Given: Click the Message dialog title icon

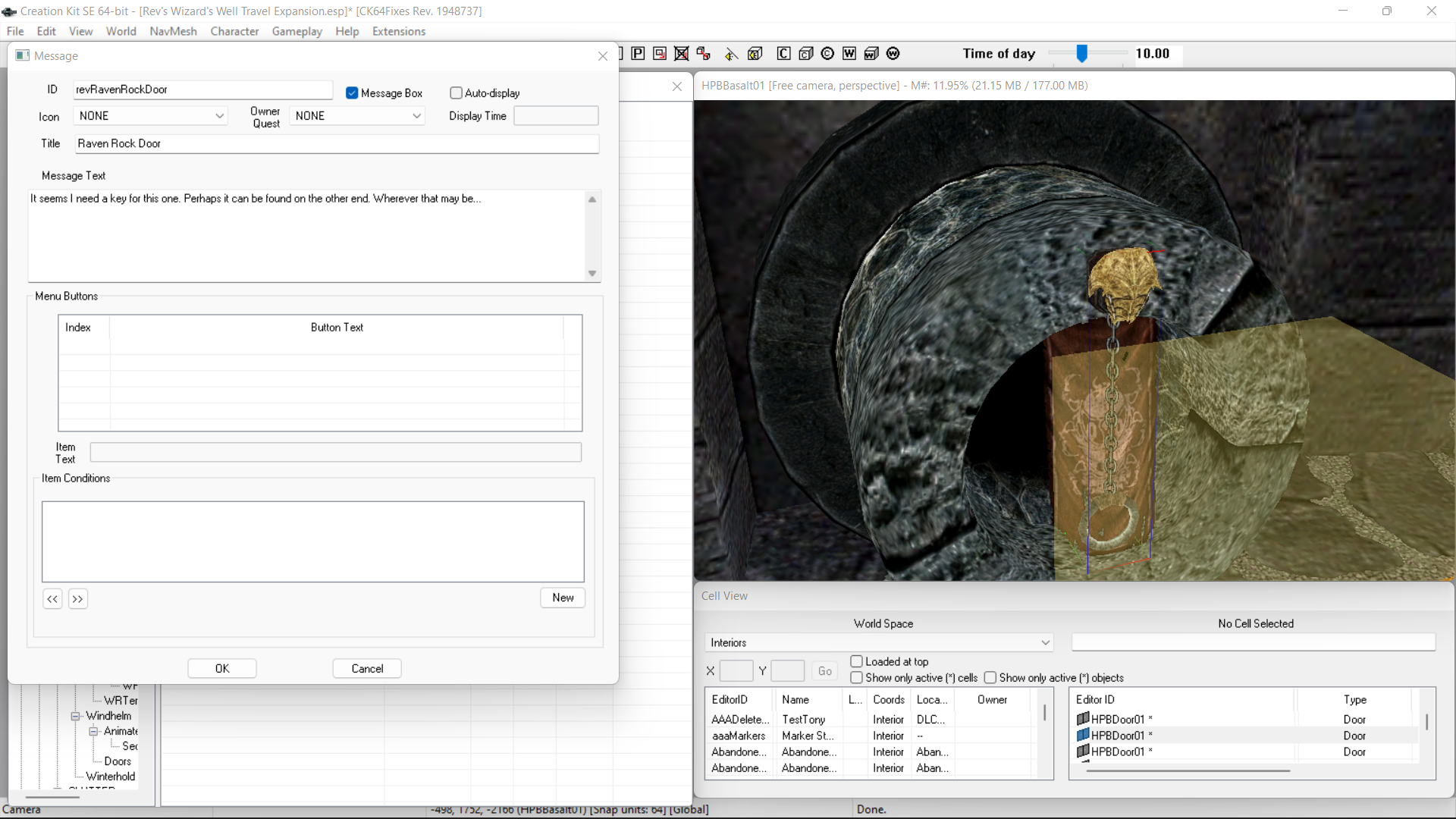Looking at the screenshot, I should [23, 55].
